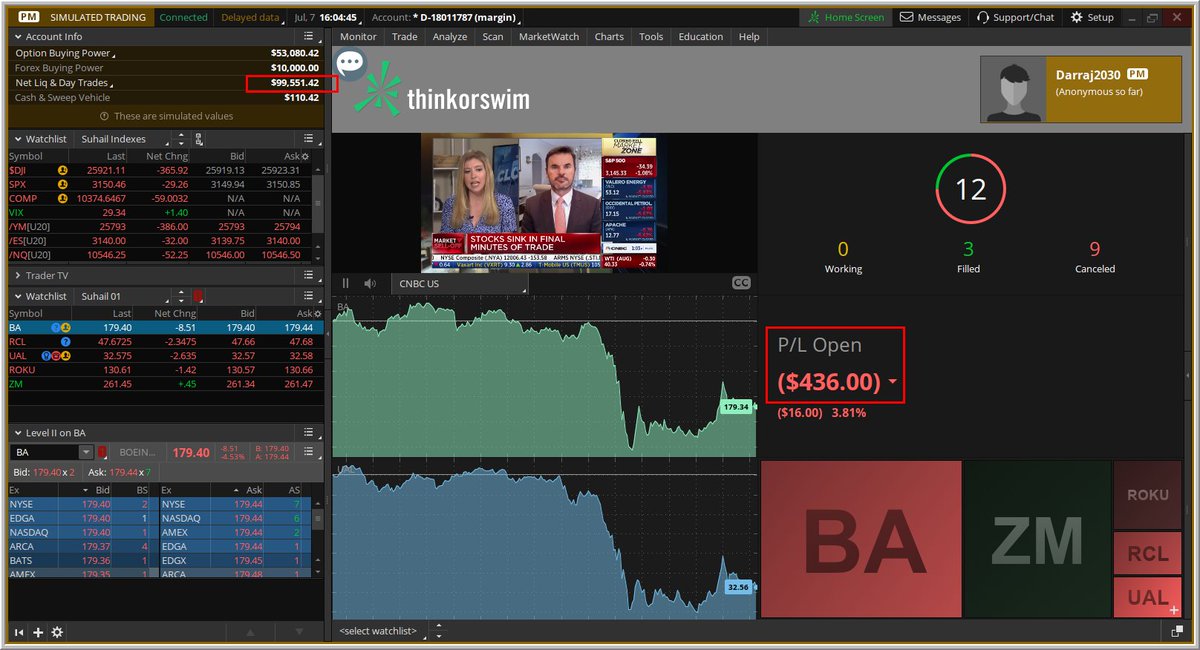
Task: Select the ZM watchlist row
Action: pyautogui.click(x=166, y=384)
